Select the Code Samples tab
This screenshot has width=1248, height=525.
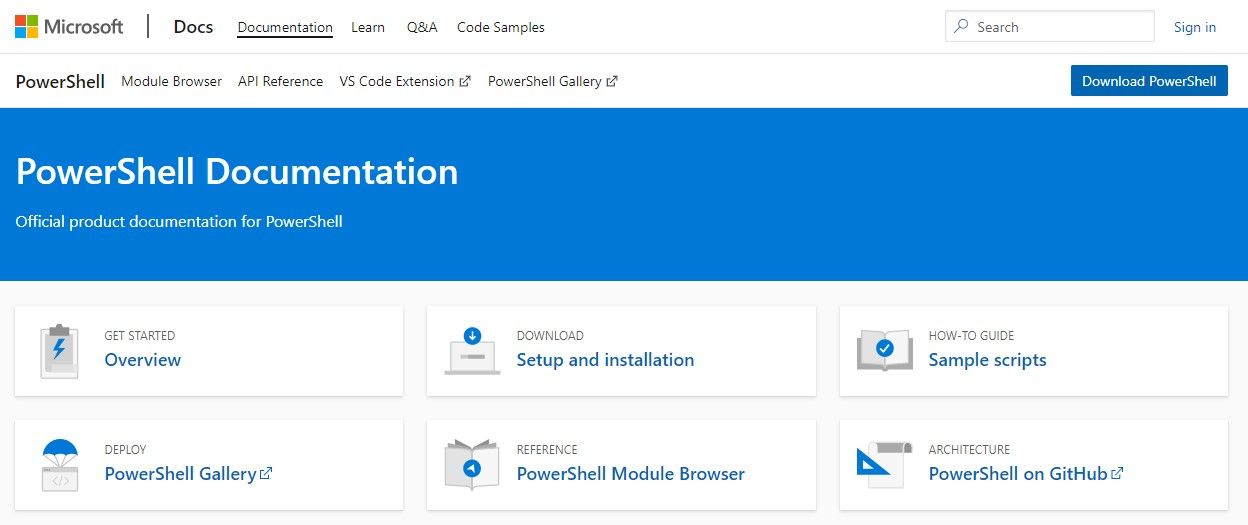click(501, 28)
